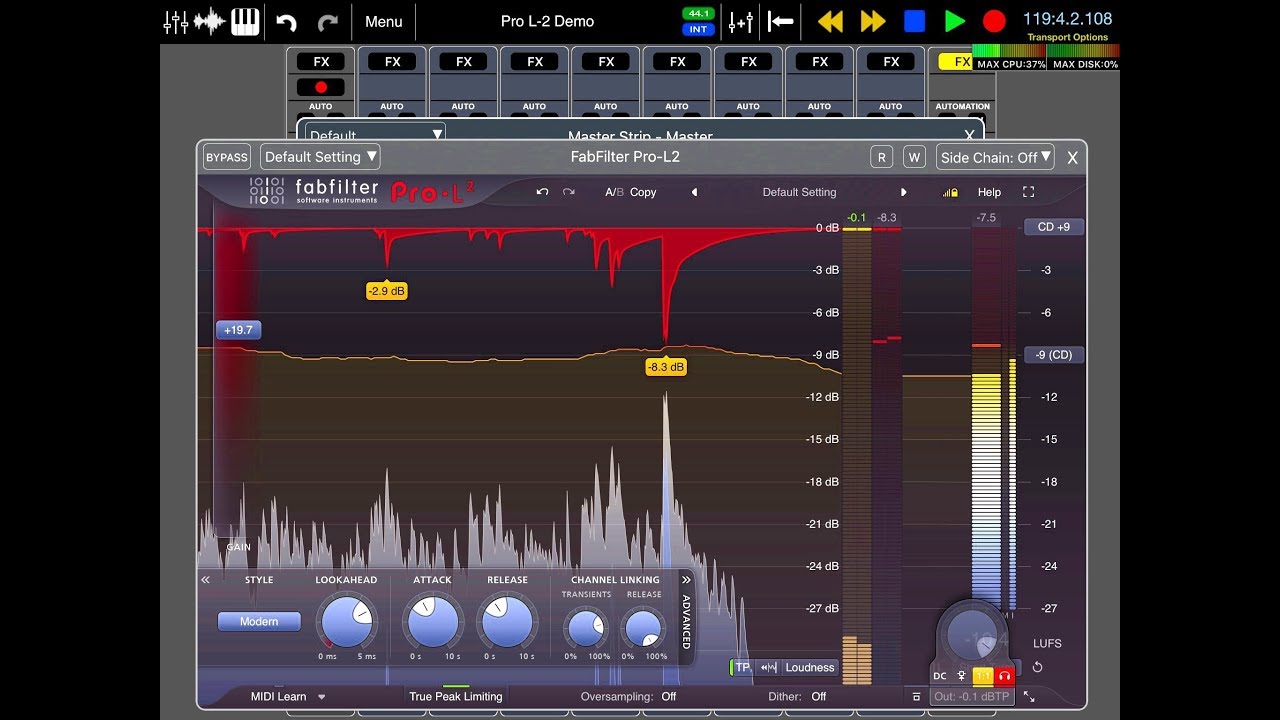Open the Help menu
Viewport: 1280px width, 720px height.
click(989, 192)
